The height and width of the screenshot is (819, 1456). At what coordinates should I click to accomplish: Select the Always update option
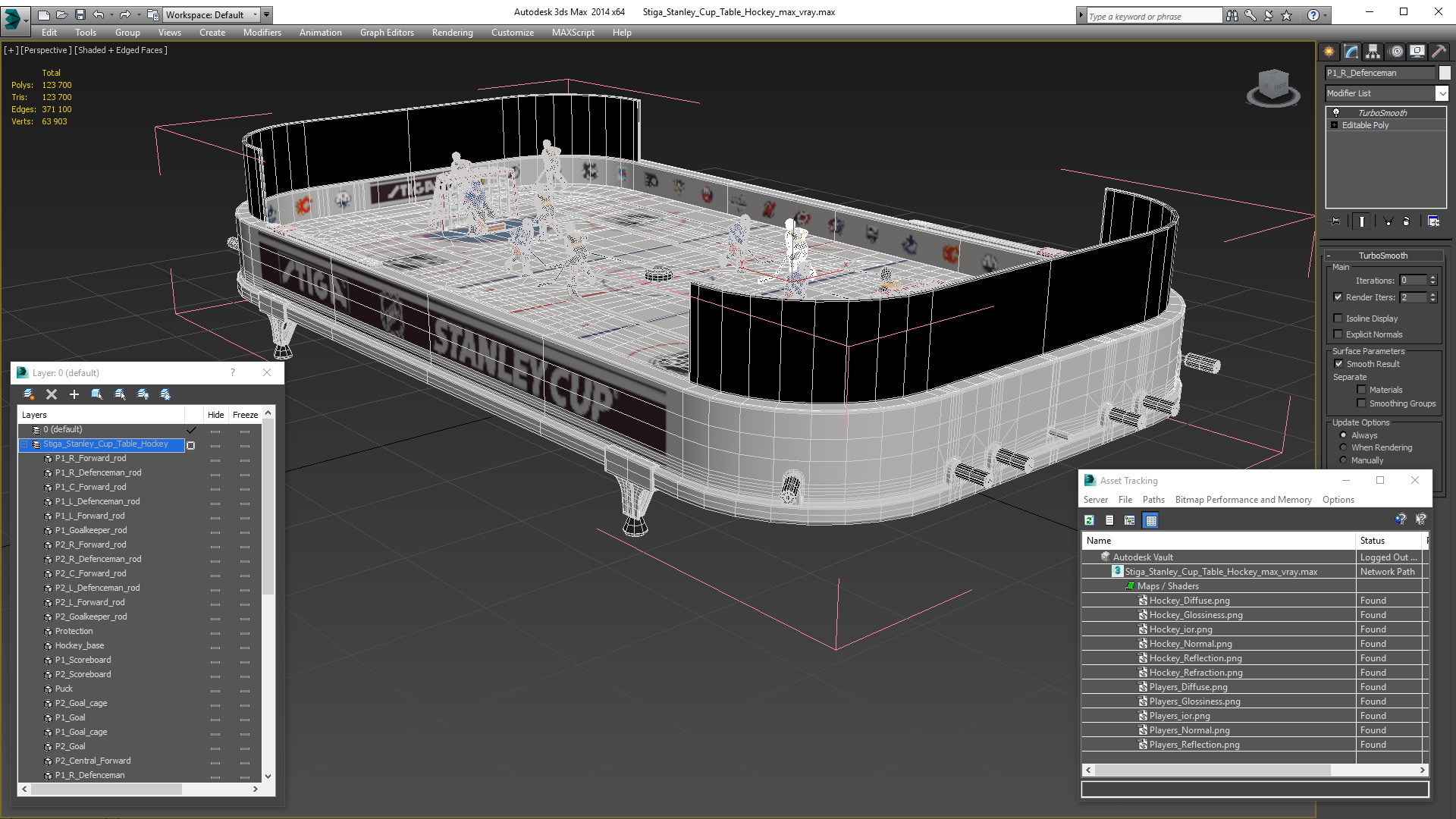(x=1344, y=435)
